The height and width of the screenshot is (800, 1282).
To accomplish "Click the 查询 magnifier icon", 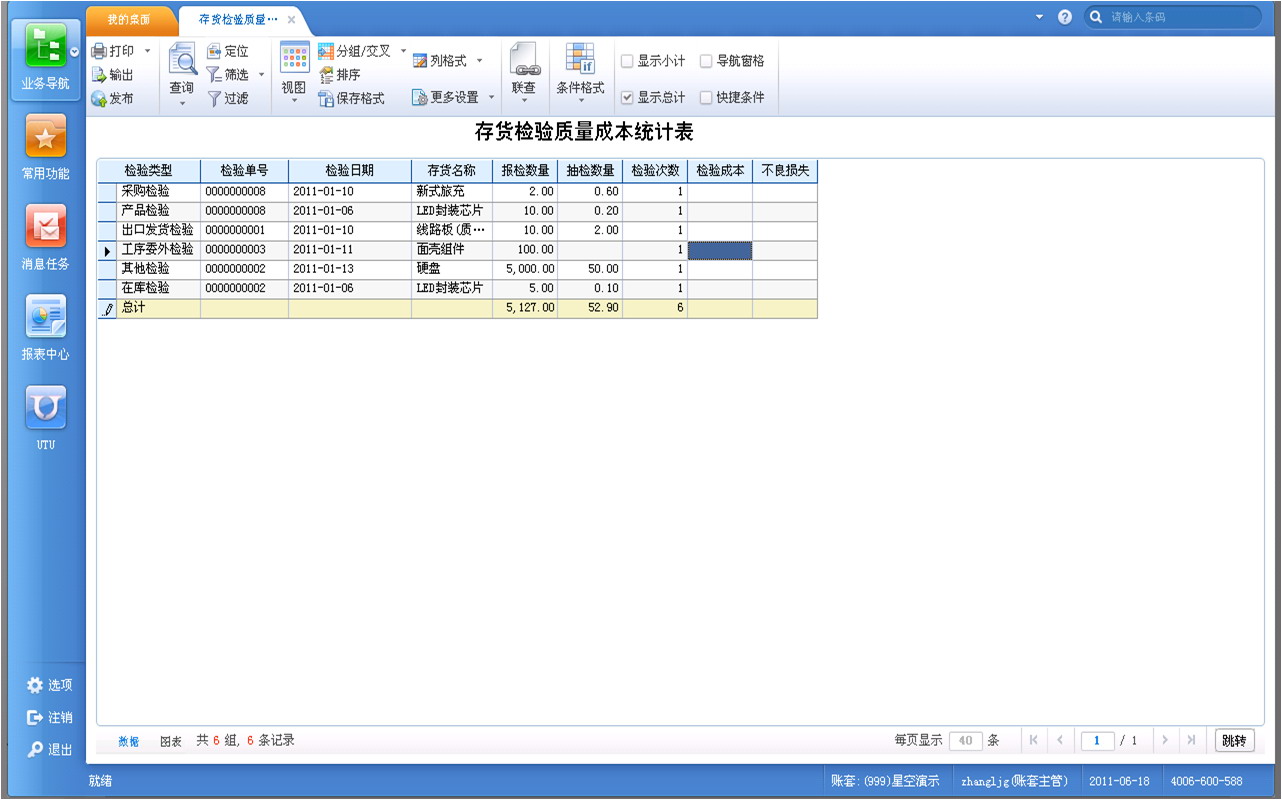I will (182, 59).
